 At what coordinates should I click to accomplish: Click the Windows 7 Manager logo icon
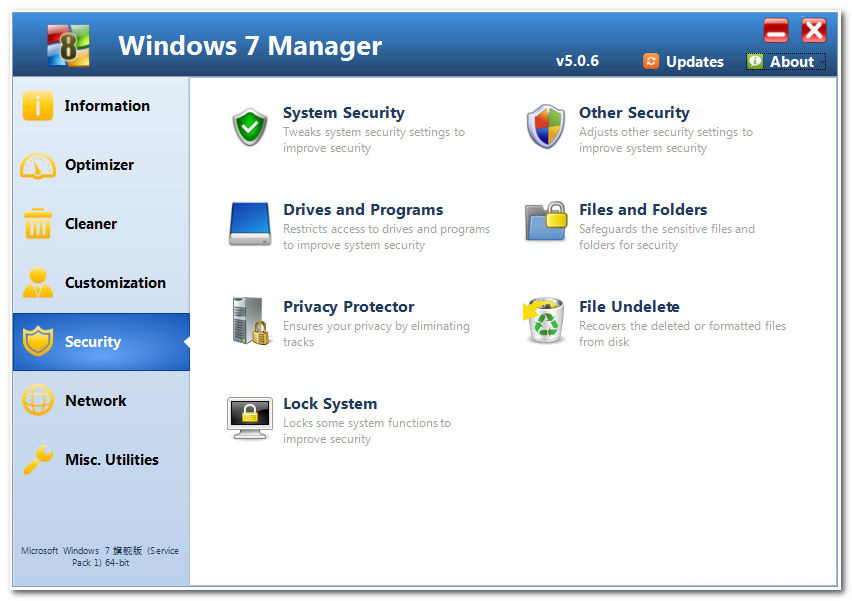pos(68,45)
